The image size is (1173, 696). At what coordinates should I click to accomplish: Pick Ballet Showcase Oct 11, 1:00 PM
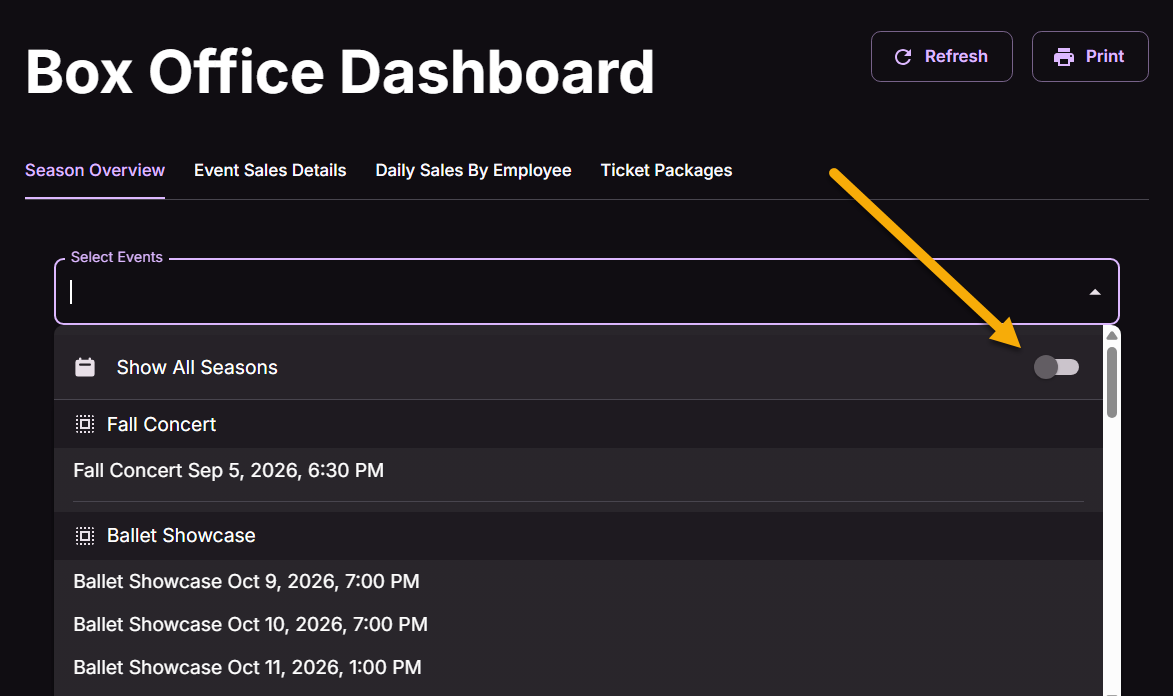(x=578, y=668)
